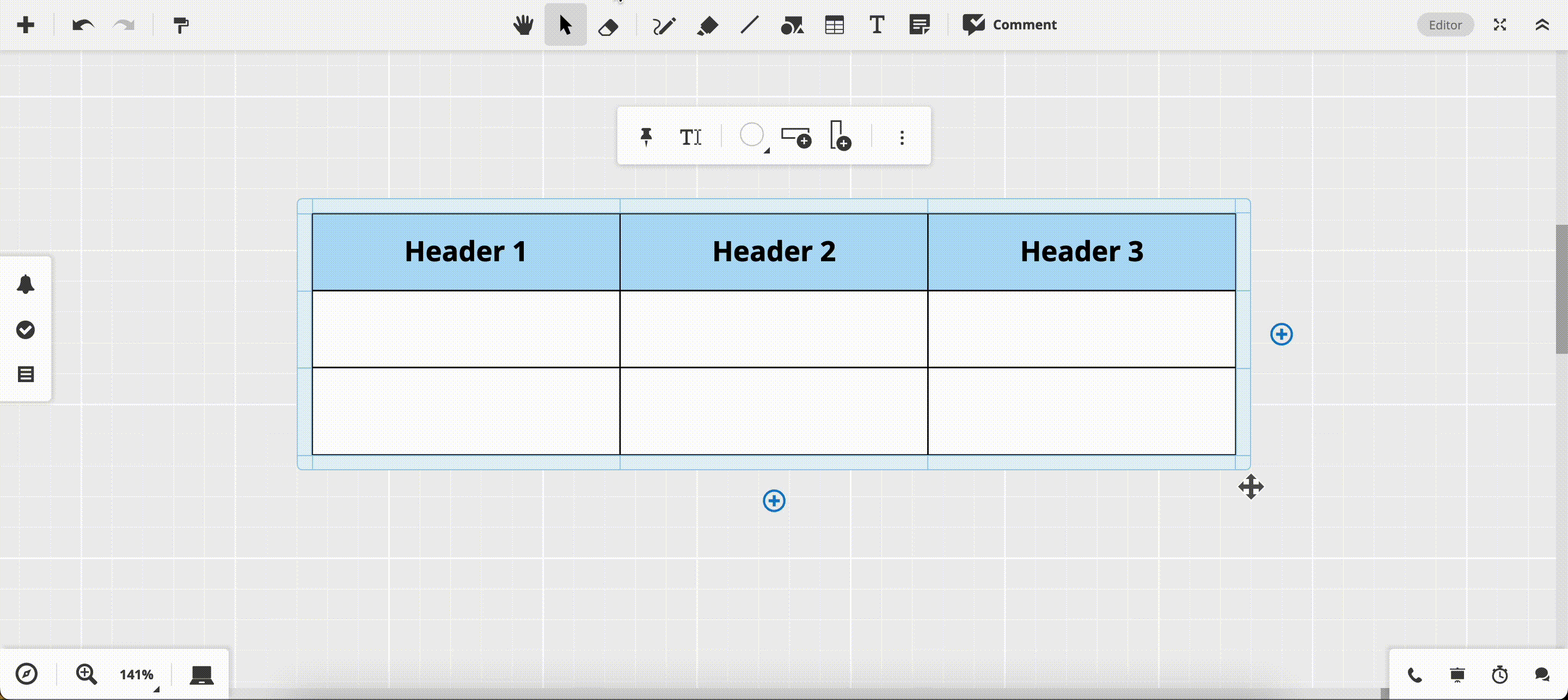This screenshot has height=700, width=1568.
Task: Open the zoom level dropdown at 141%
Action: tap(136, 674)
